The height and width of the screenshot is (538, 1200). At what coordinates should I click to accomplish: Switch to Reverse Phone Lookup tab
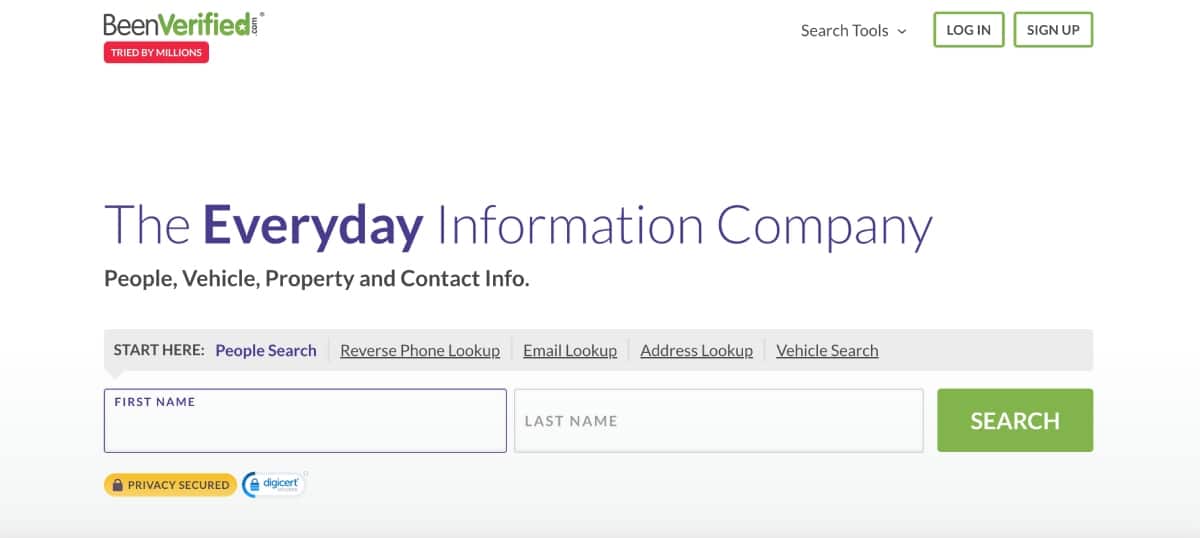pos(420,350)
